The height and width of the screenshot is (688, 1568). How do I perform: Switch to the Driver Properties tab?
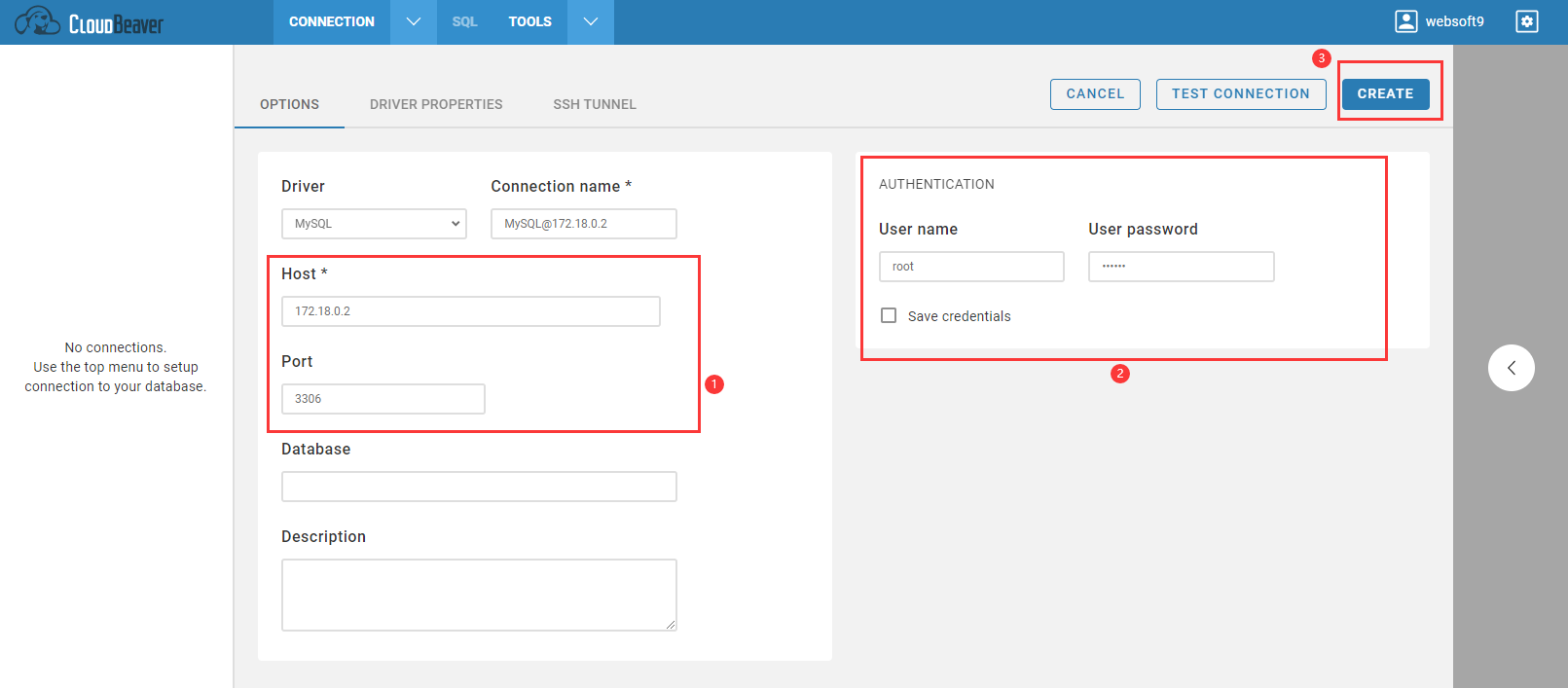pos(436,104)
